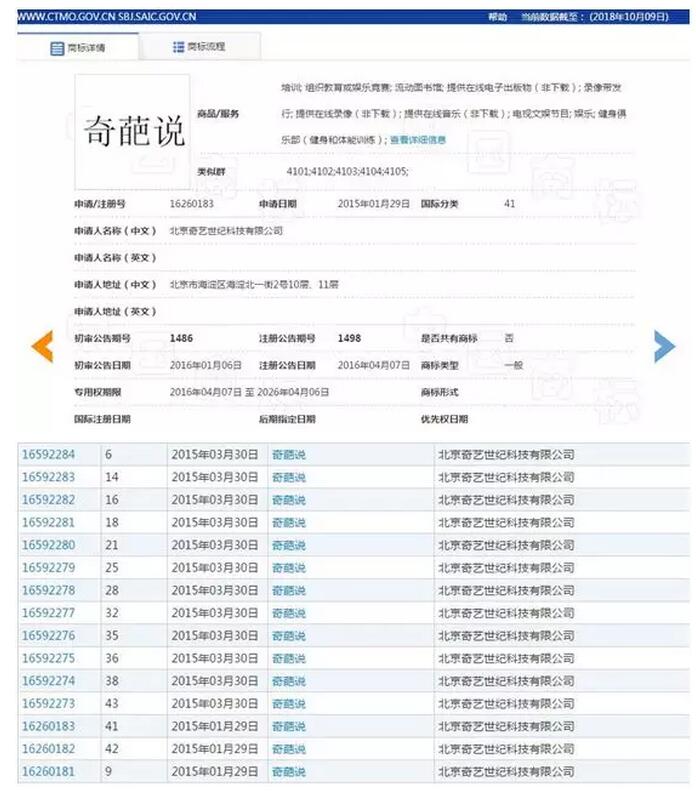Open registration number 16592278

click(x=49, y=590)
